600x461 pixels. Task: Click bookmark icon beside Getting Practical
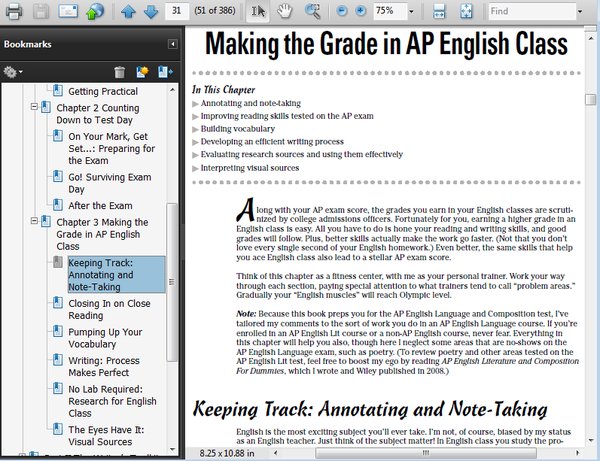click(x=58, y=90)
